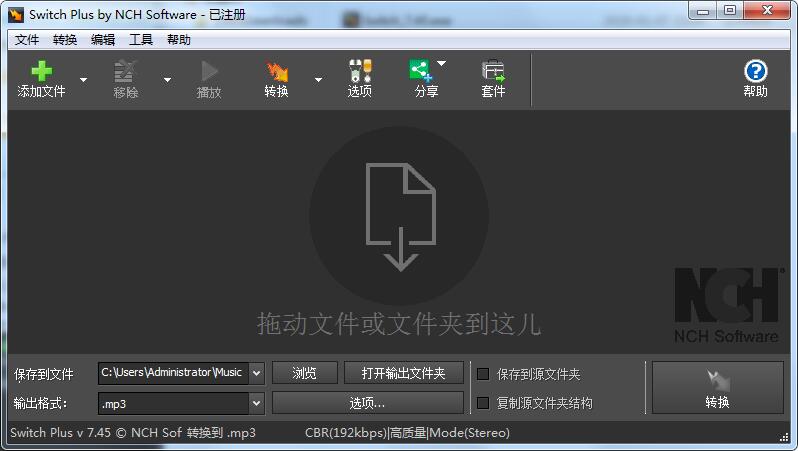Expand the 输出格式 .mp3 dropdown
The height and width of the screenshot is (451, 798).
(x=256, y=403)
